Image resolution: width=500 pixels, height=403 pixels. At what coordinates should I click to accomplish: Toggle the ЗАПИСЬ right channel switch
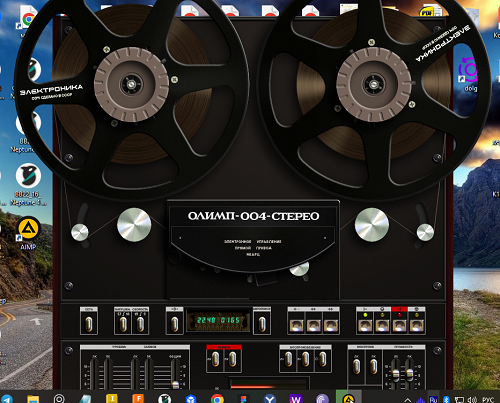coord(233,359)
